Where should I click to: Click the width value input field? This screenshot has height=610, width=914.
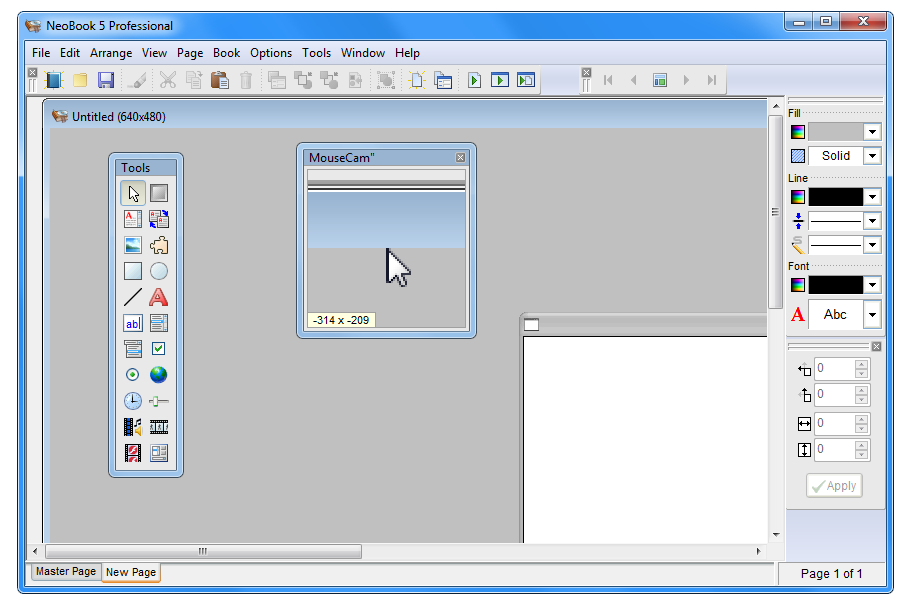(x=835, y=423)
